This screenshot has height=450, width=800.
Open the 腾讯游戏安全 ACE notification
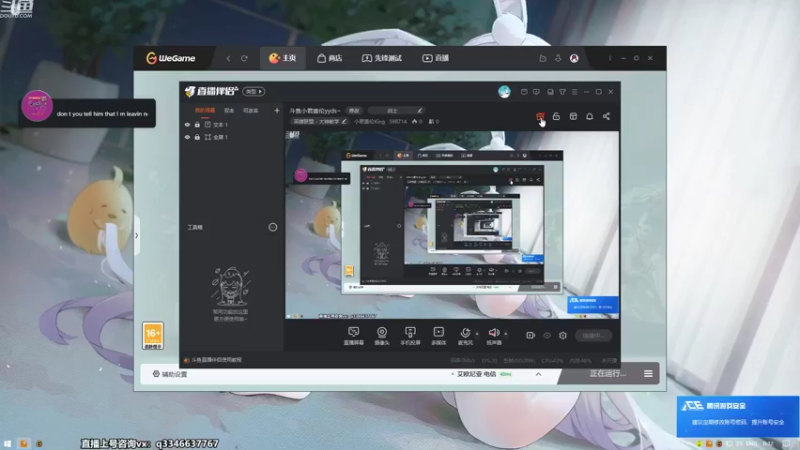(x=738, y=416)
